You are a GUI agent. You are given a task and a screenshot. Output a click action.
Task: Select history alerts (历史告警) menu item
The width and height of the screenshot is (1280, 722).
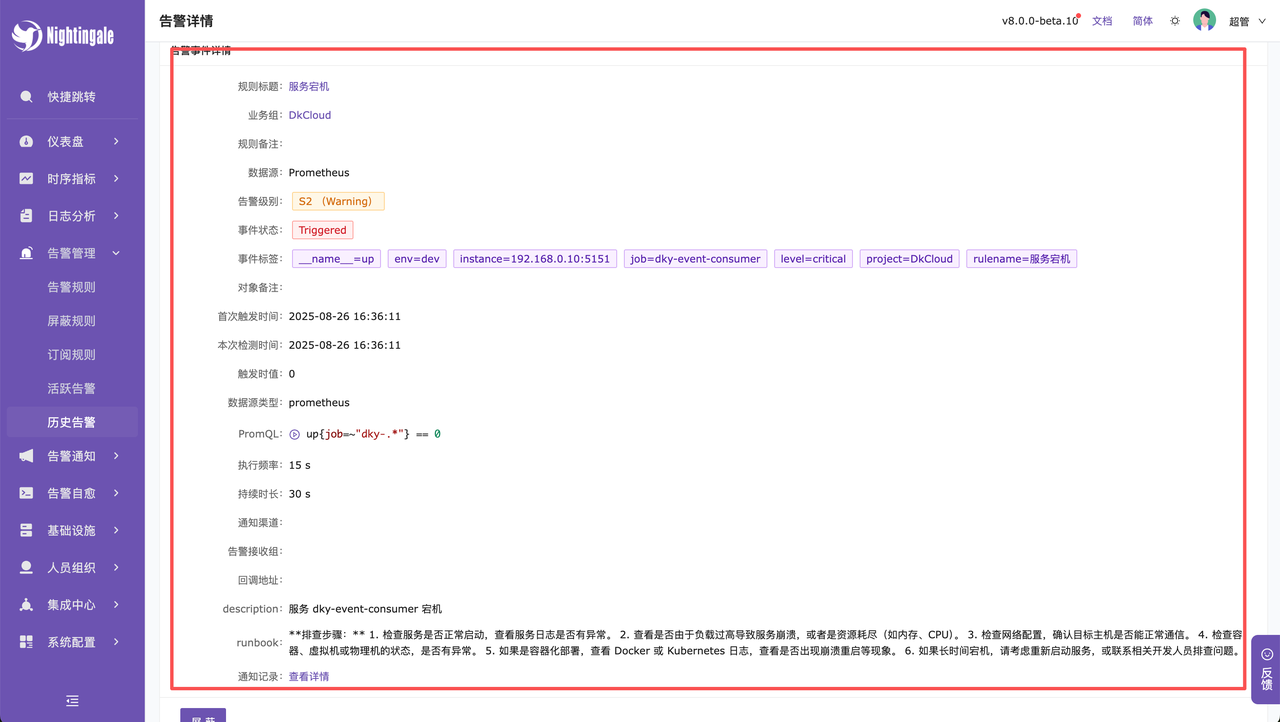72,422
